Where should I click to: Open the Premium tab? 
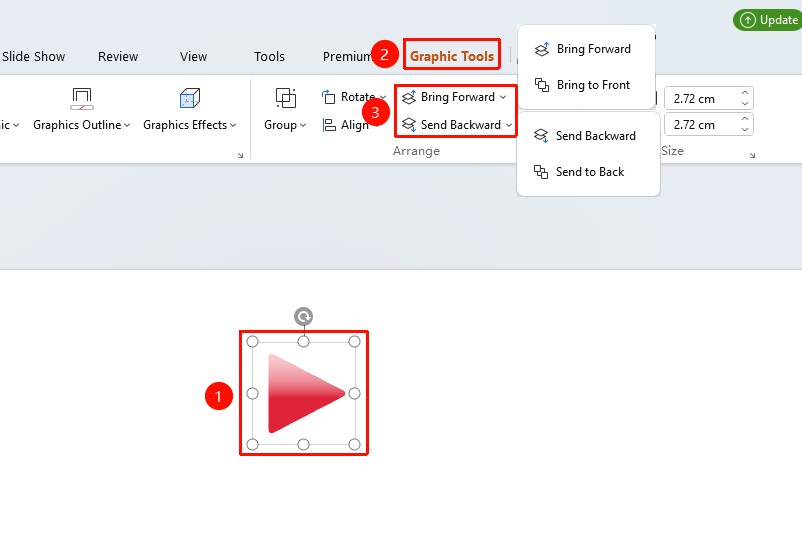(x=347, y=56)
